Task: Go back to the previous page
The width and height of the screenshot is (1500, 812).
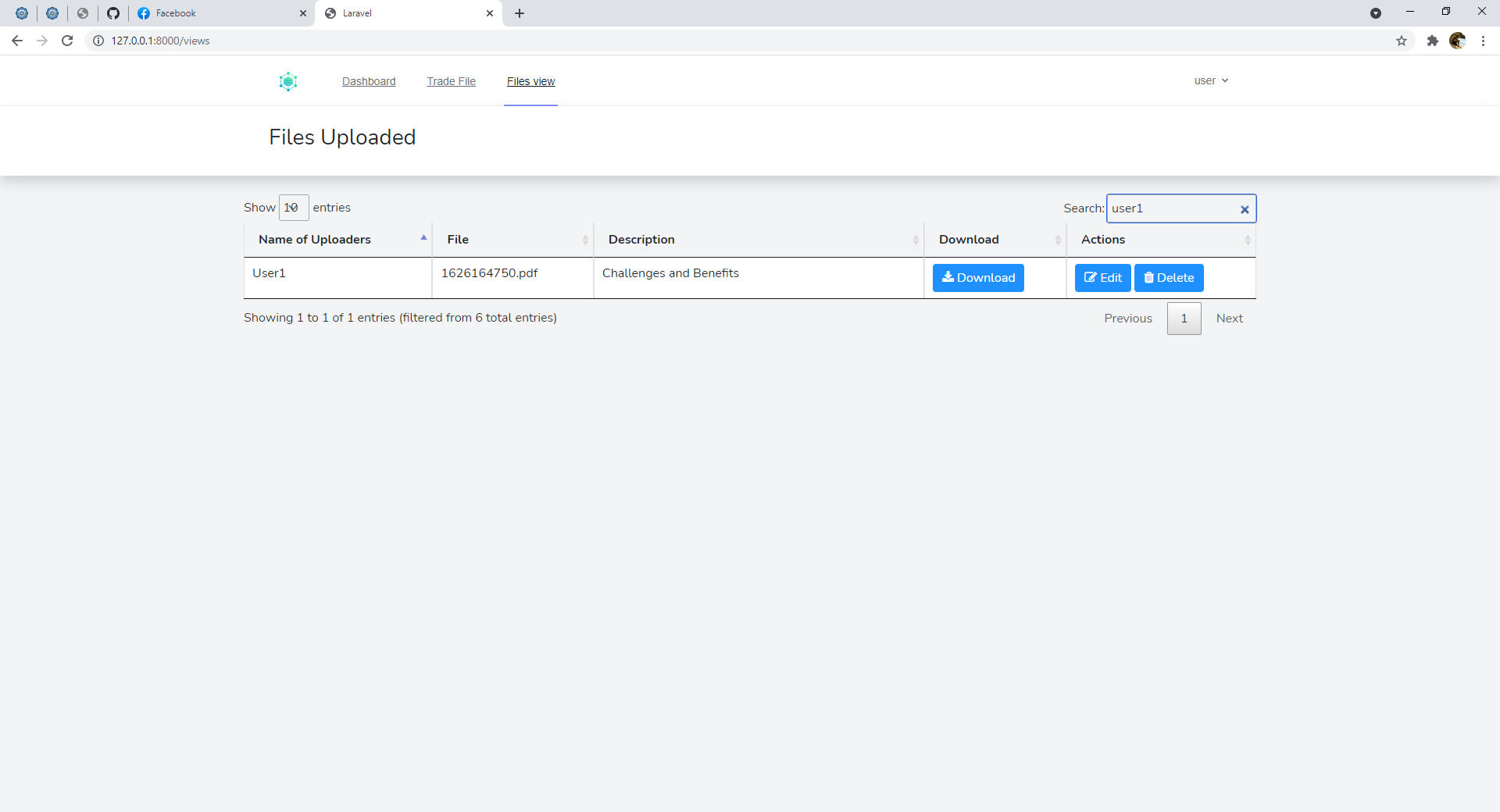Action: (17, 41)
